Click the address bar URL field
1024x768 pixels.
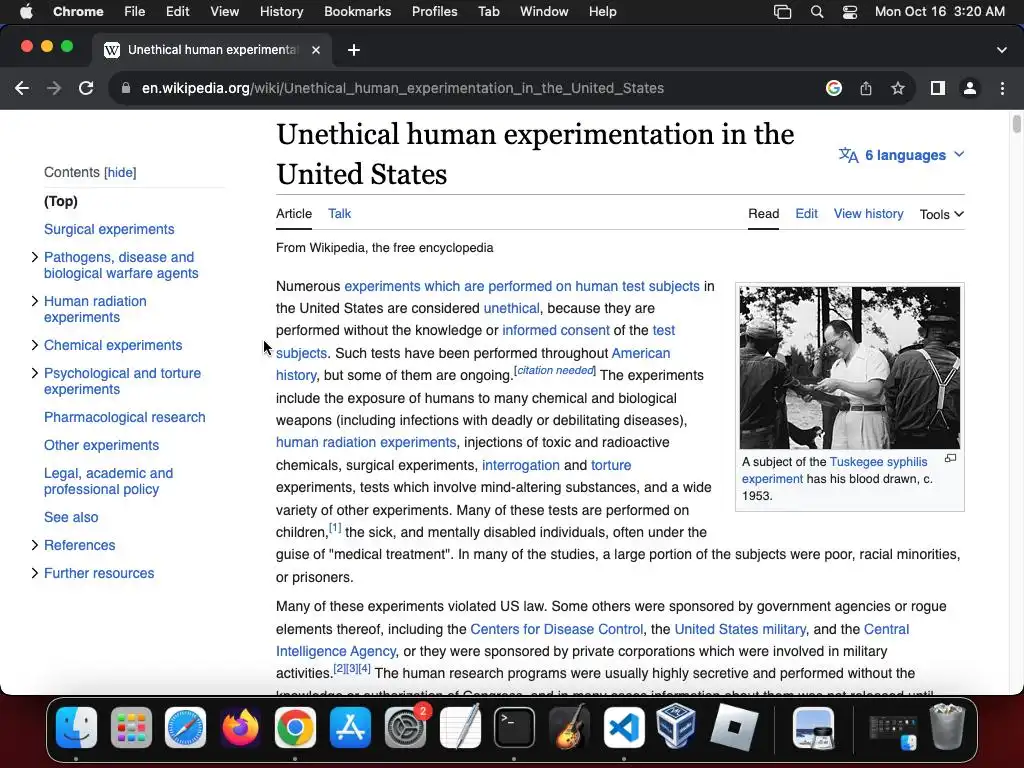403,88
